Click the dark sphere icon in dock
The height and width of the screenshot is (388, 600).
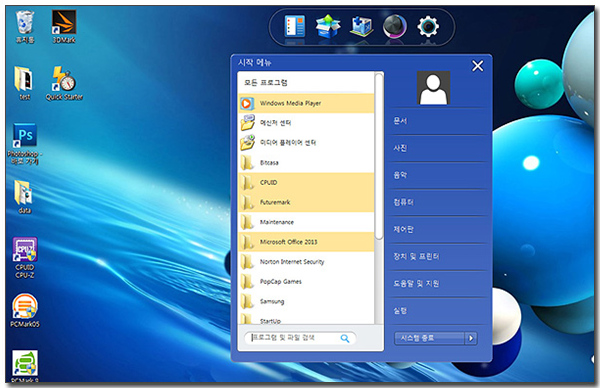point(395,26)
